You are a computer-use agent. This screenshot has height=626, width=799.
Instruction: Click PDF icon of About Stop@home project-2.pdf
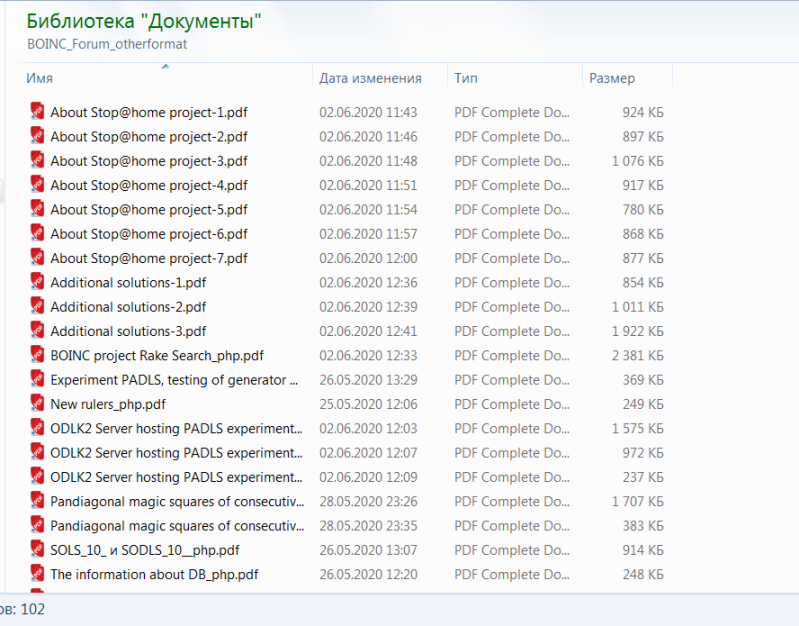click(x=37, y=136)
